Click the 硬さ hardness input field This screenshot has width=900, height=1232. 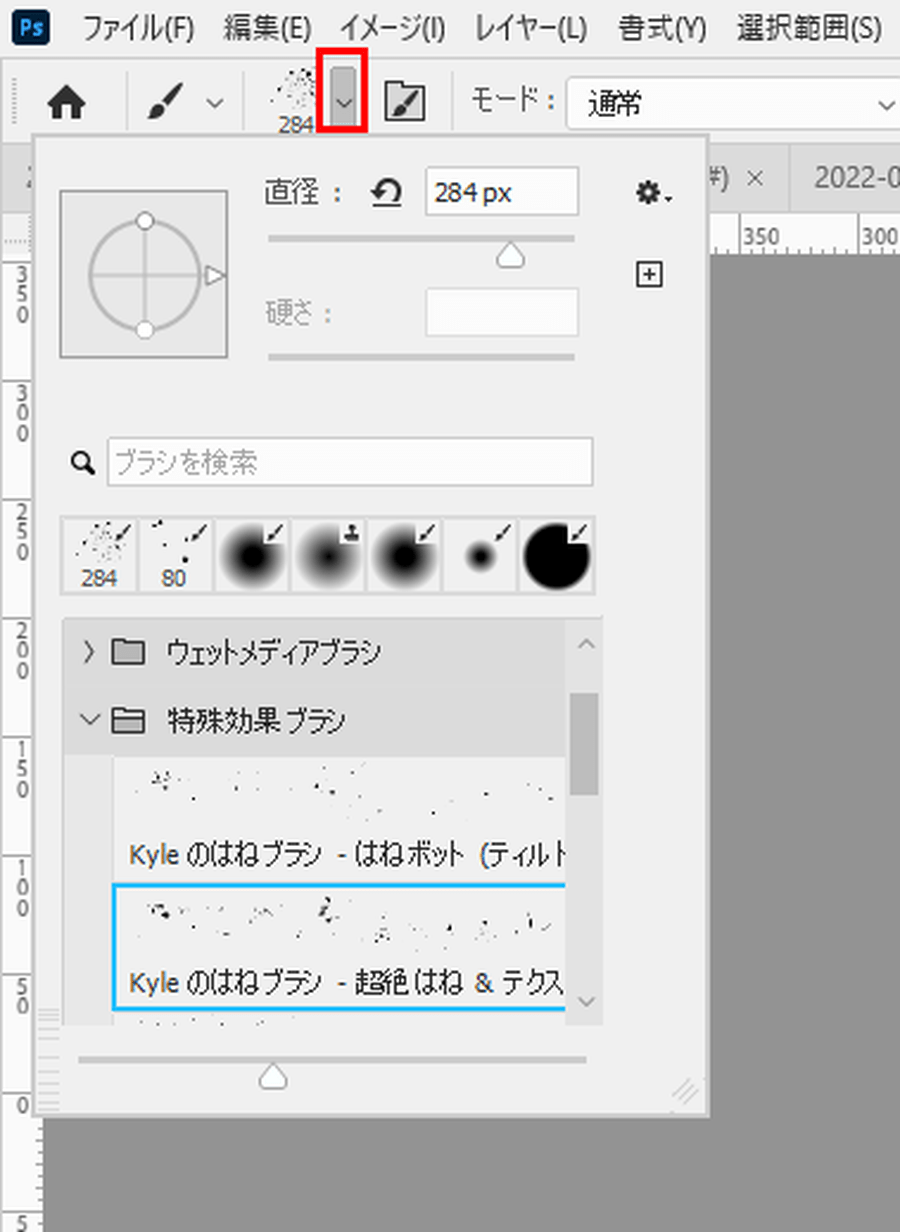[x=502, y=312]
